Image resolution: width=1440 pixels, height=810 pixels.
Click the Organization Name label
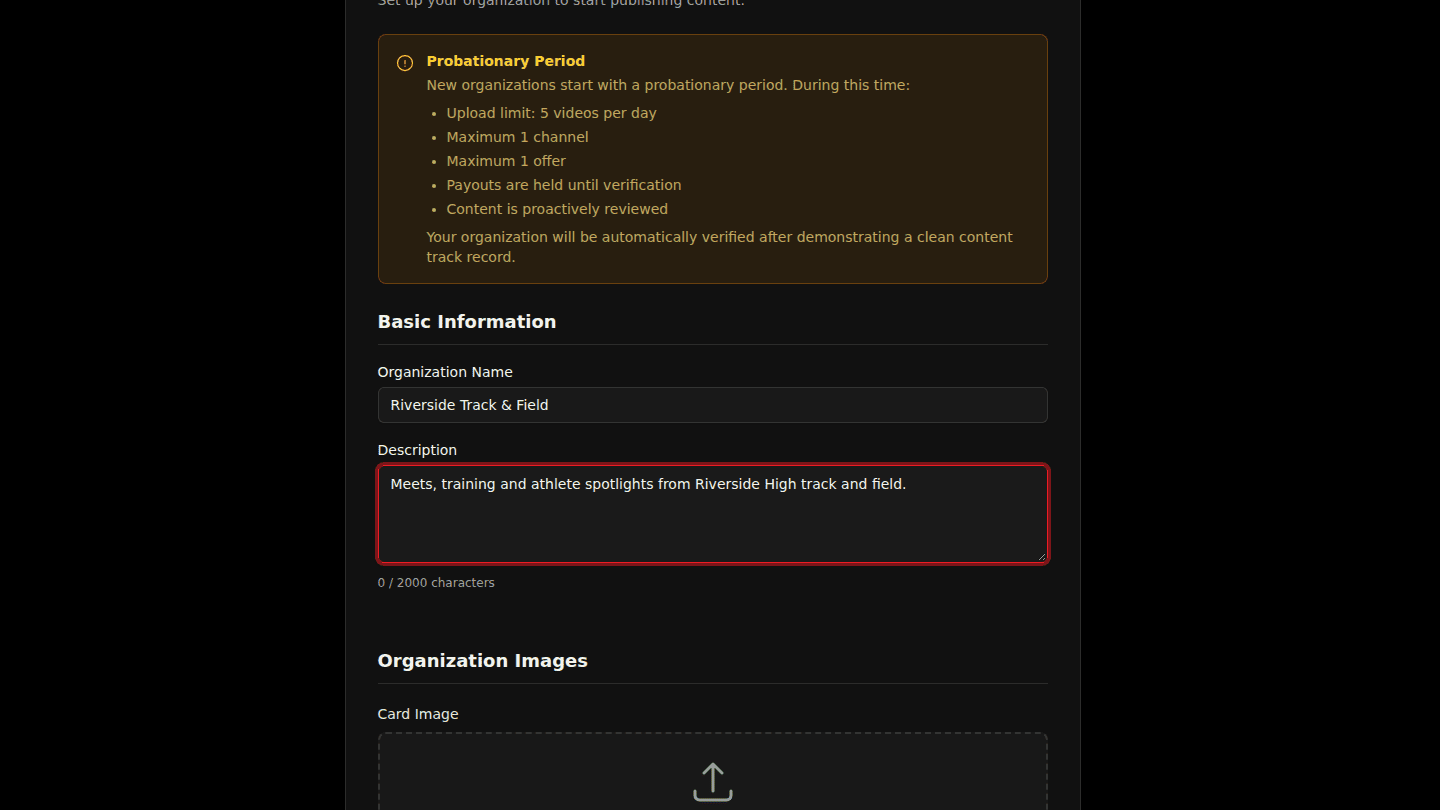tap(445, 372)
